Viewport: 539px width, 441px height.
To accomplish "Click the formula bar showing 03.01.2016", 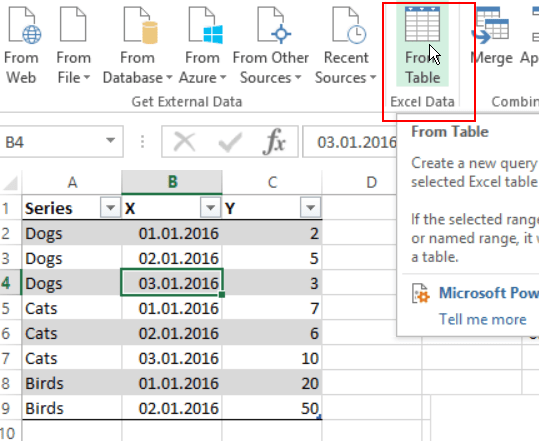I will (x=350, y=142).
